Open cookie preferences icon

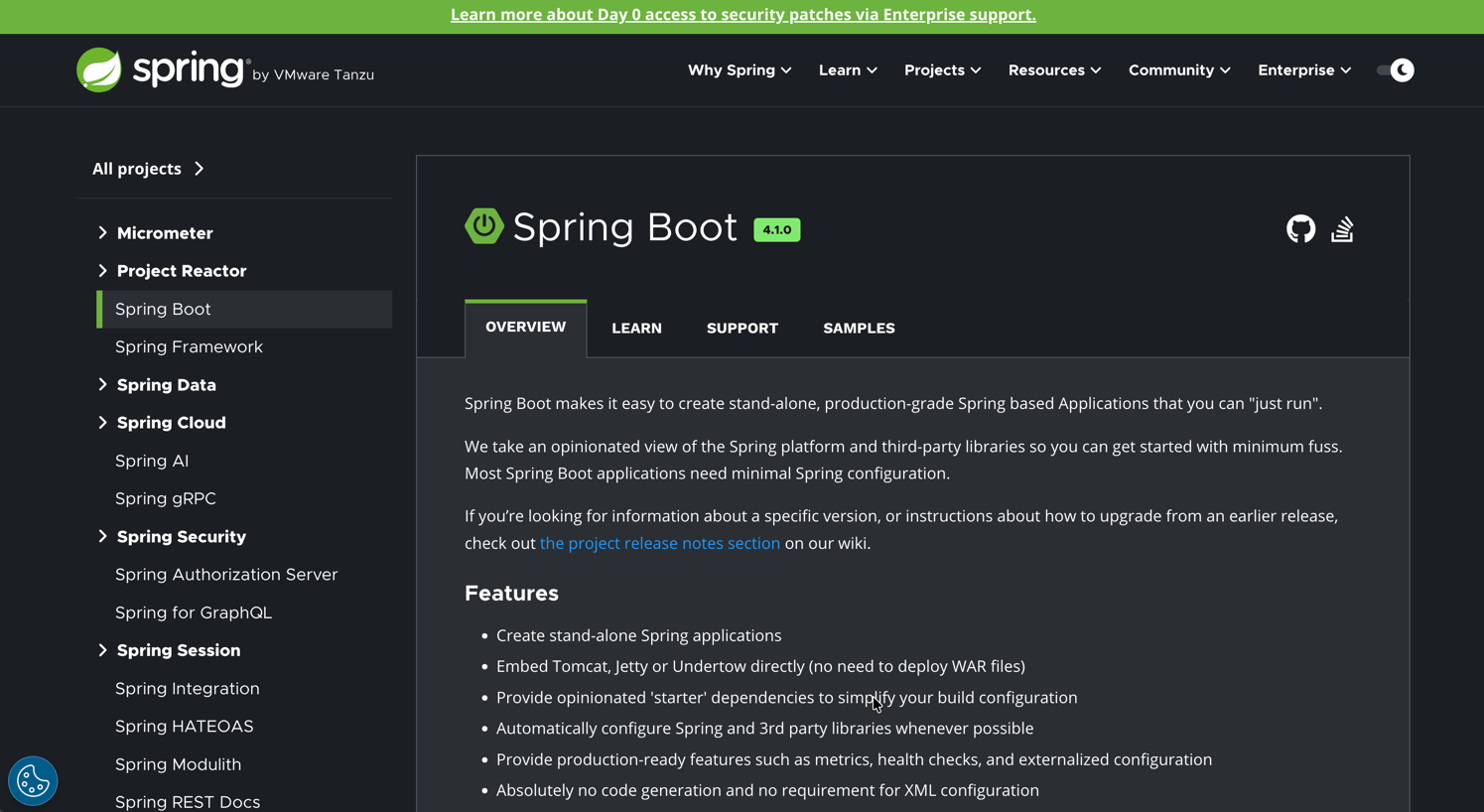(33, 781)
